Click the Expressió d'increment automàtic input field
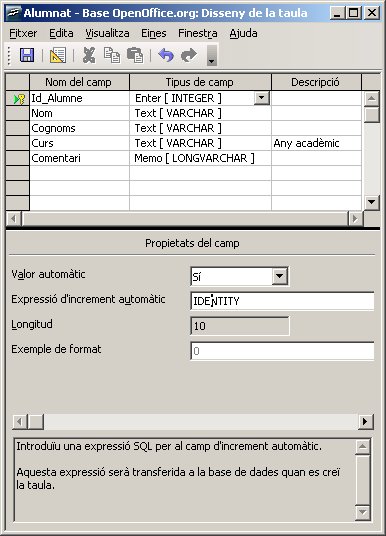386x536 pixels. [x=282, y=301]
